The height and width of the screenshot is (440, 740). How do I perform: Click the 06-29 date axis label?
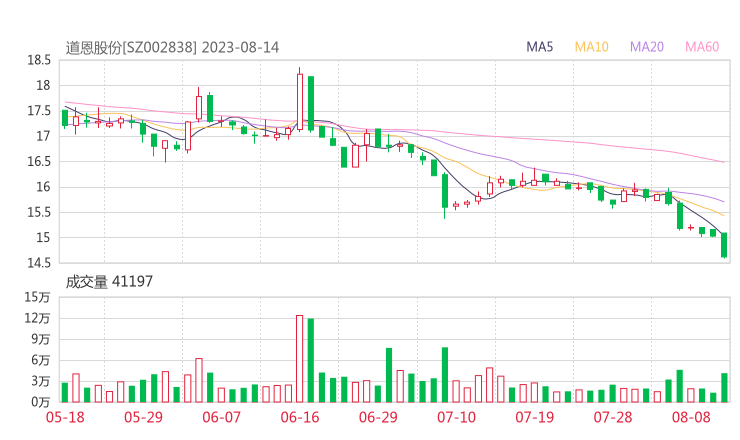tap(378, 417)
